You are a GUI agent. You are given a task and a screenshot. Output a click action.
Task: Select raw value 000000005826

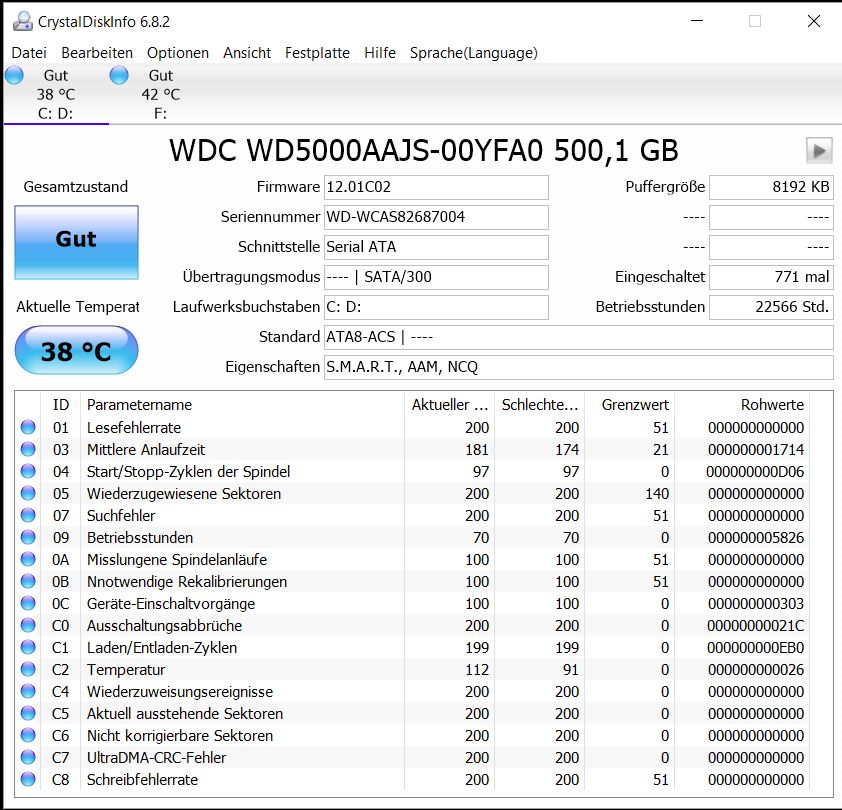pyautogui.click(x=756, y=538)
